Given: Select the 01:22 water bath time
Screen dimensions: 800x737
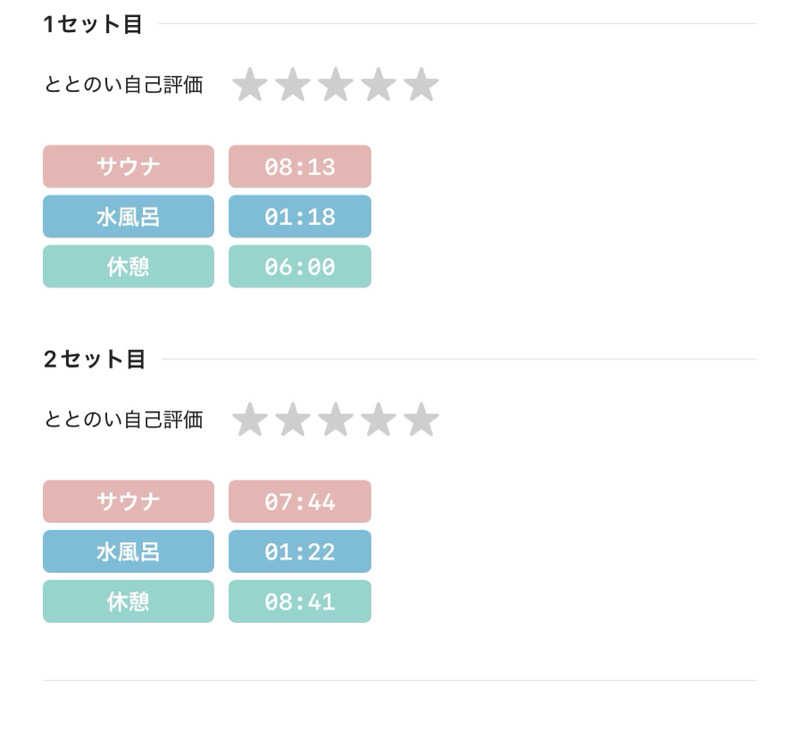Looking at the screenshot, I should 300,551.
